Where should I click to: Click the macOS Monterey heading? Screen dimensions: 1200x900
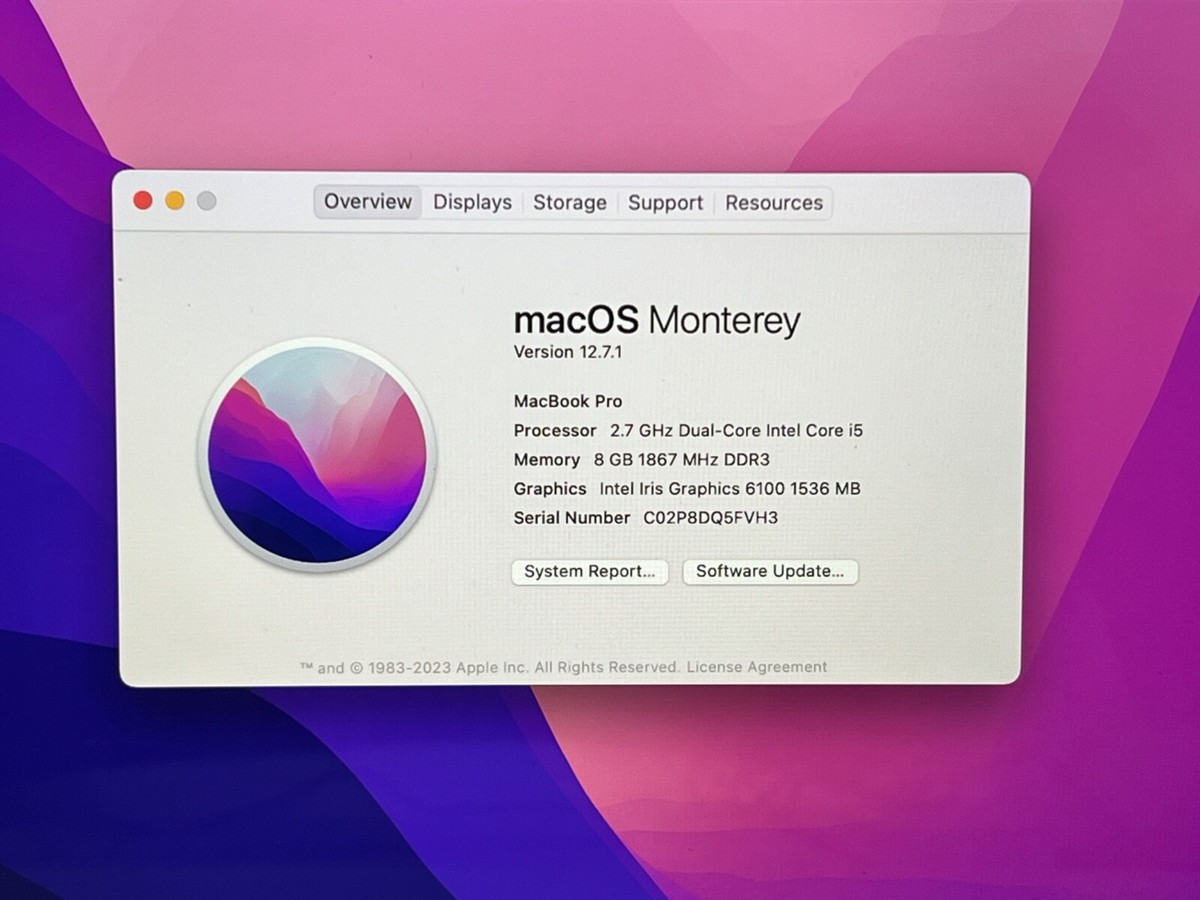click(x=657, y=321)
